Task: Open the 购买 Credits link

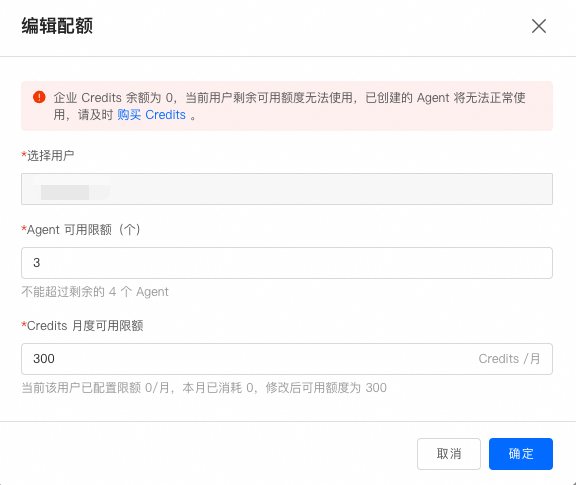Action: click(151, 115)
